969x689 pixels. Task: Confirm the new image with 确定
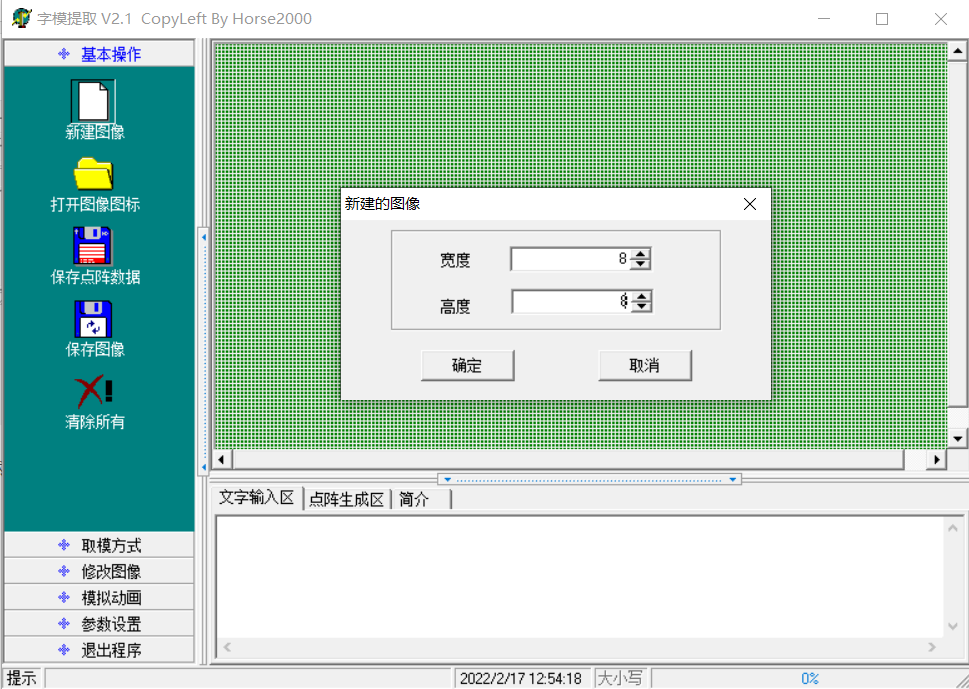[x=467, y=365]
